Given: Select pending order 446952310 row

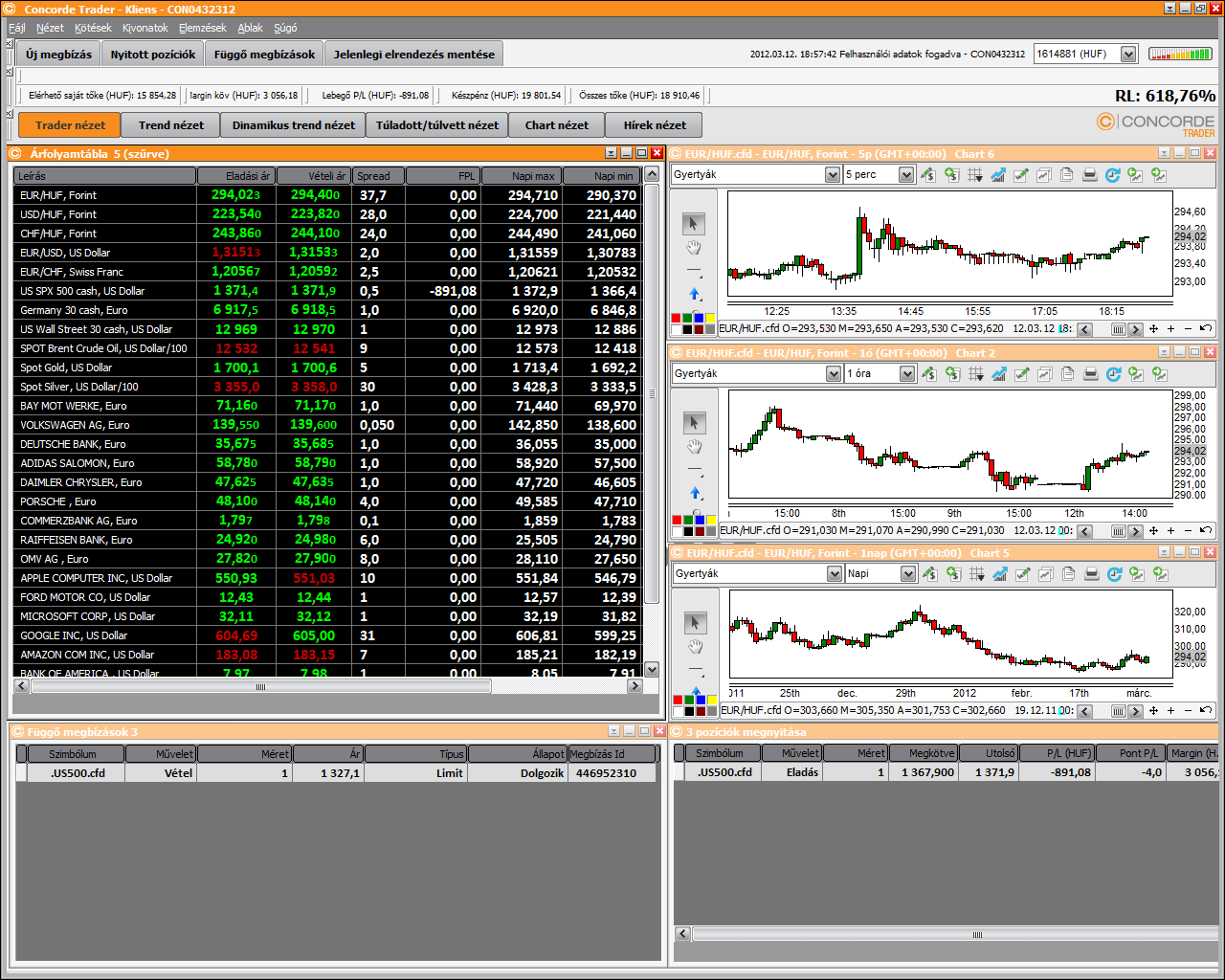Looking at the screenshot, I should (x=336, y=773).
